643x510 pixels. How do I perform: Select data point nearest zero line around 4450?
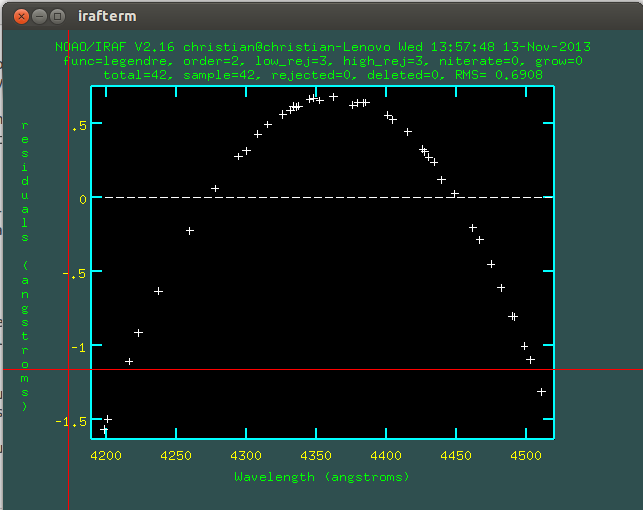pos(454,194)
